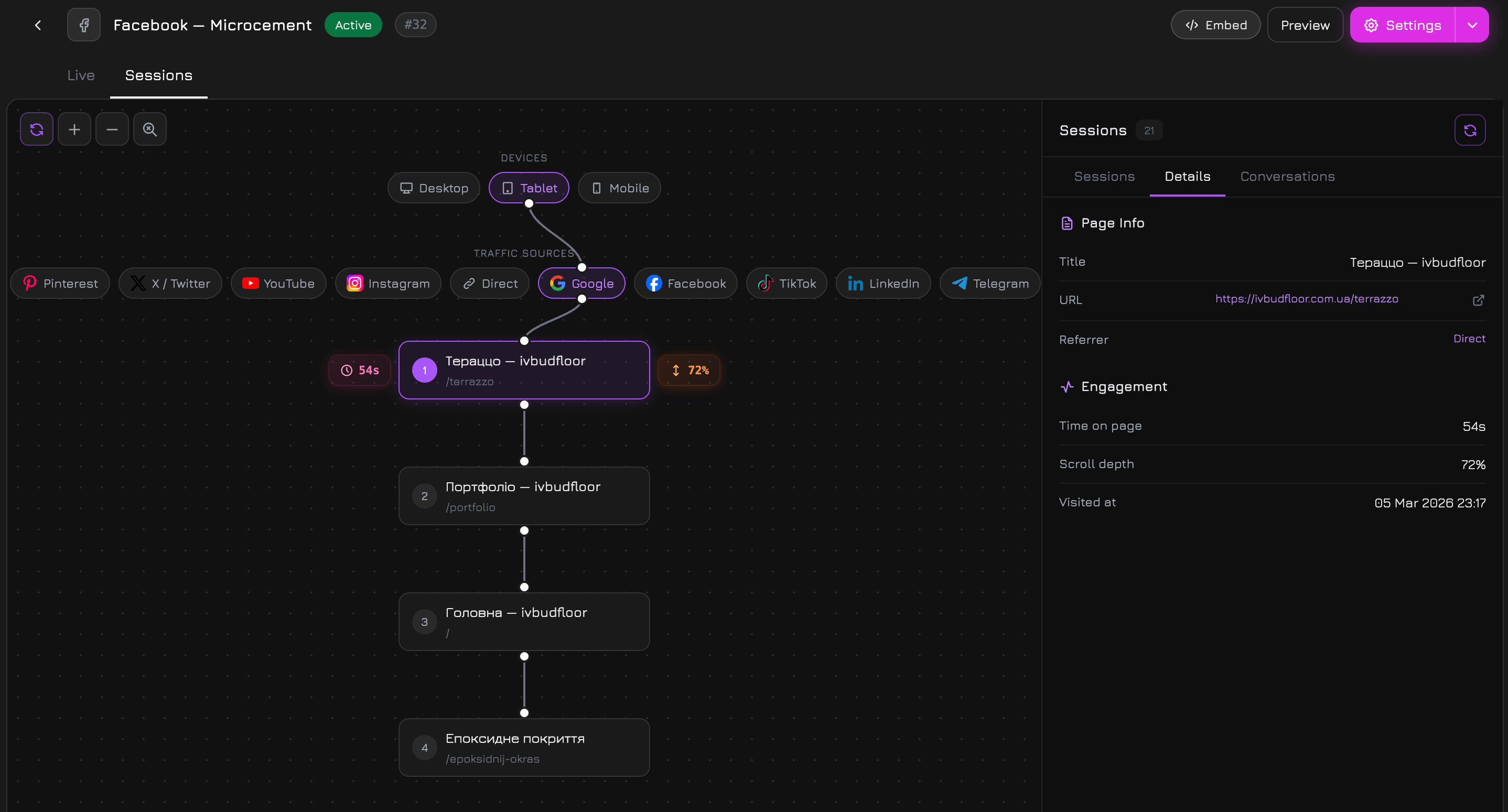Open the Conversations tab

pyautogui.click(x=1287, y=176)
